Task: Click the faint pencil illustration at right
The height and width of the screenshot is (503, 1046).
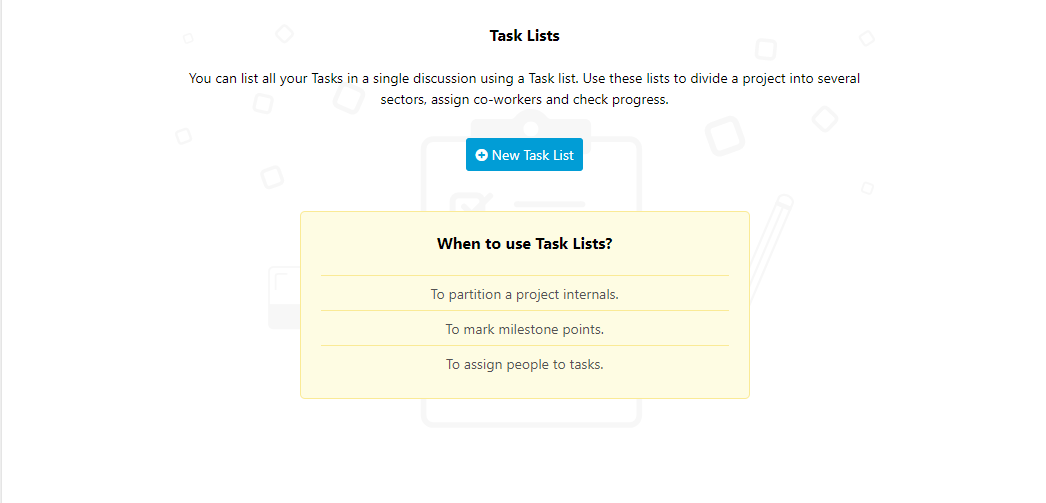Action: (x=772, y=247)
